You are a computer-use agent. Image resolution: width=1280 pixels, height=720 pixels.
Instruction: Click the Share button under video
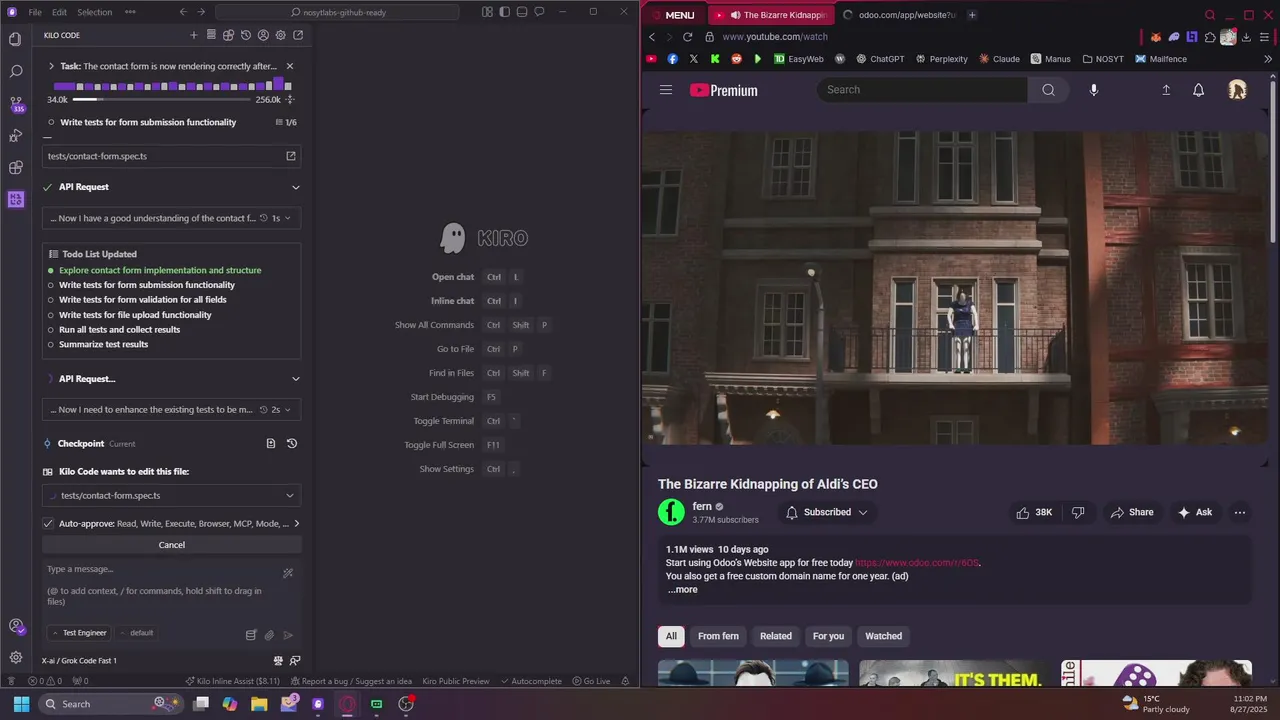(x=1131, y=512)
